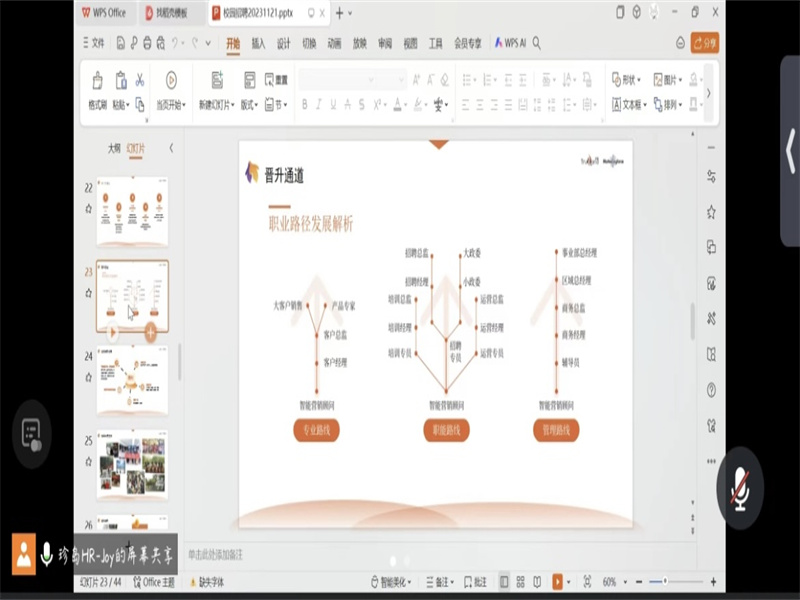
Task: Toggle italic formatting
Action: pos(319,104)
